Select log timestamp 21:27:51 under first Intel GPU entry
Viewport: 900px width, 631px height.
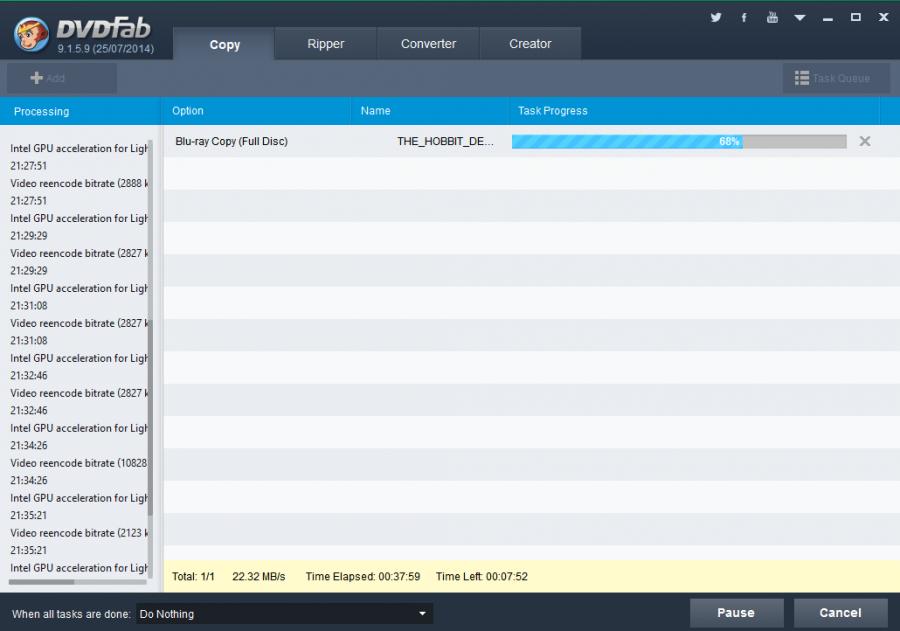point(28,166)
